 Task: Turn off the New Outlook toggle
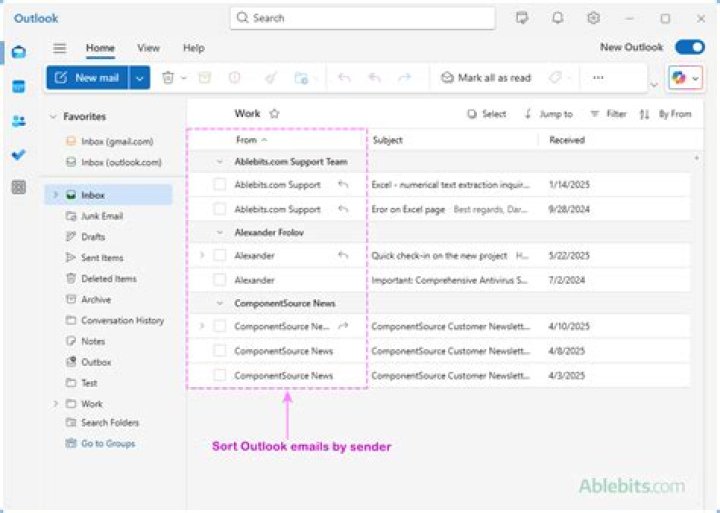point(690,47)
